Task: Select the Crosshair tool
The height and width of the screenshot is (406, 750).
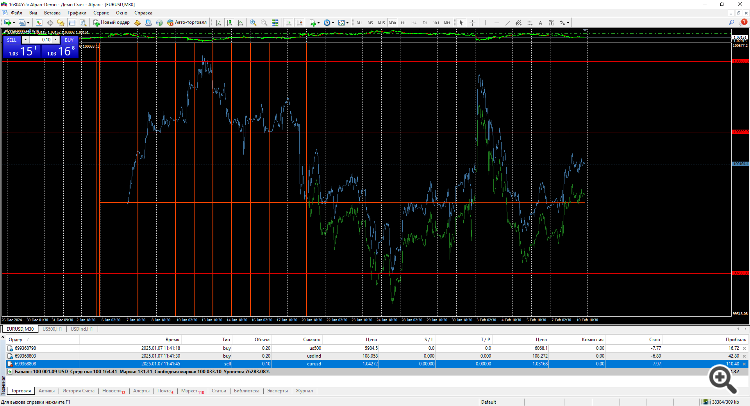Action: (472, 22)
